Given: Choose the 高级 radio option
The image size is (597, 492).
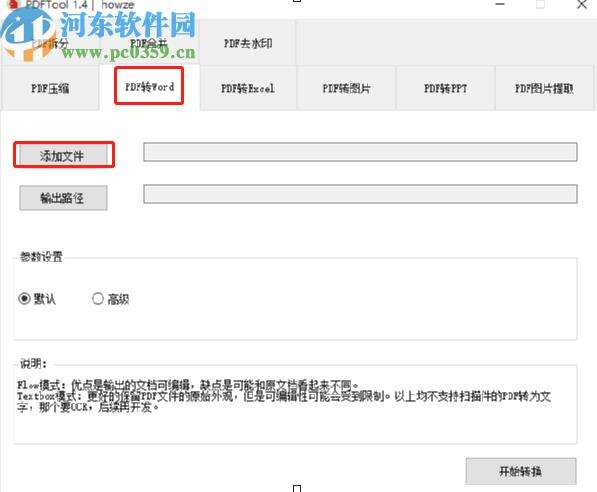Looking at the screenshot, I should [x=110, y=299].
